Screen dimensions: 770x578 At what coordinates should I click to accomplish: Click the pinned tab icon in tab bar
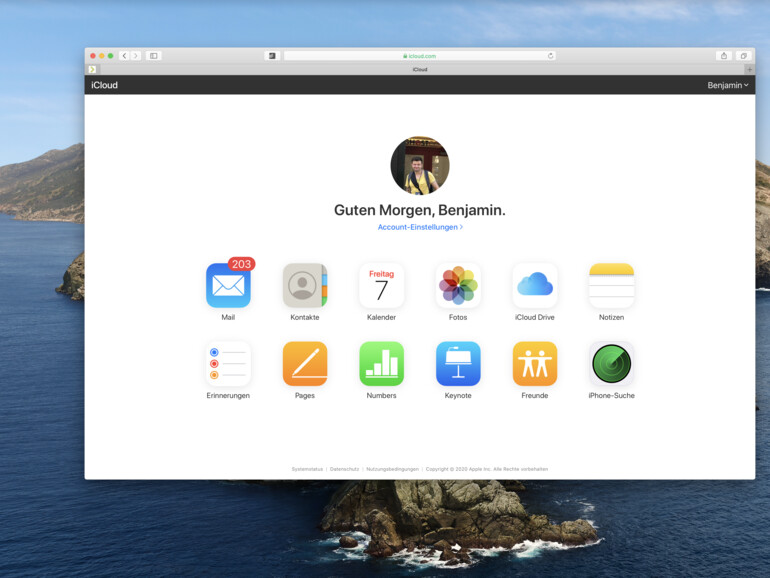coord(92,70)
